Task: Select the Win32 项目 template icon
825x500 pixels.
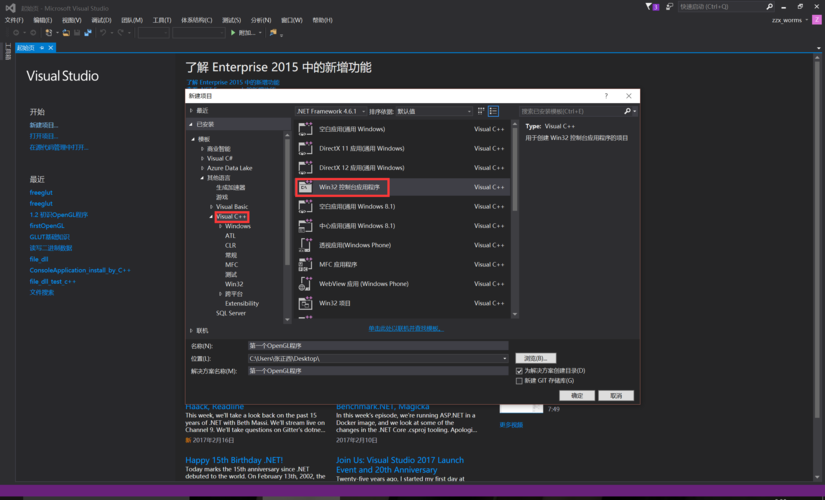Action: click(x=305, y=303)
